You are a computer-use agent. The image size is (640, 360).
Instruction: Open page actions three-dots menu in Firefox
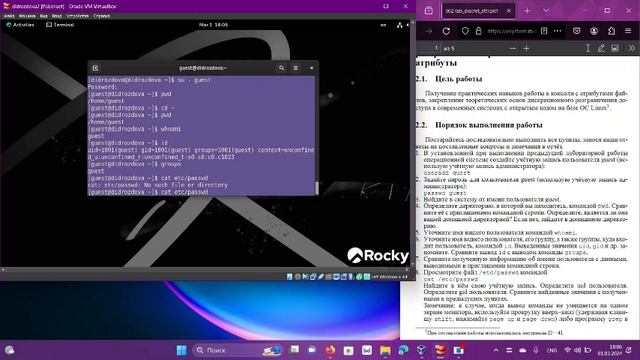[558, 31]
